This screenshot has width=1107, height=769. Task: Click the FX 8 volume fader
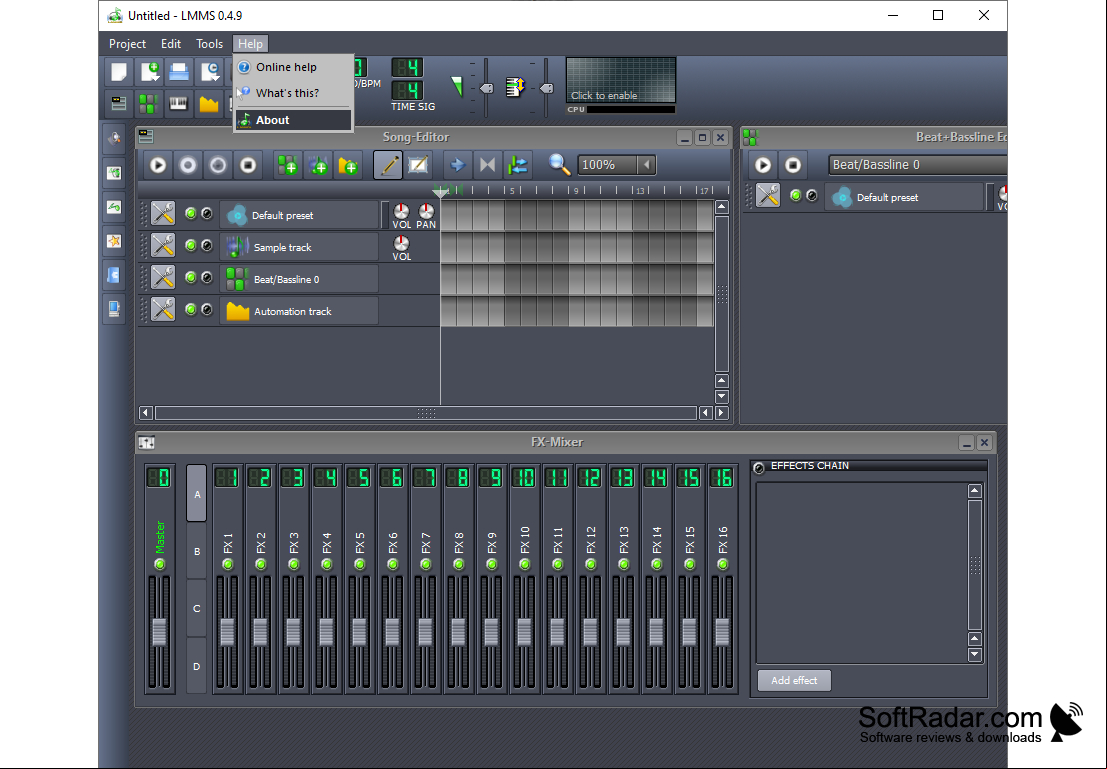point(458,631)
